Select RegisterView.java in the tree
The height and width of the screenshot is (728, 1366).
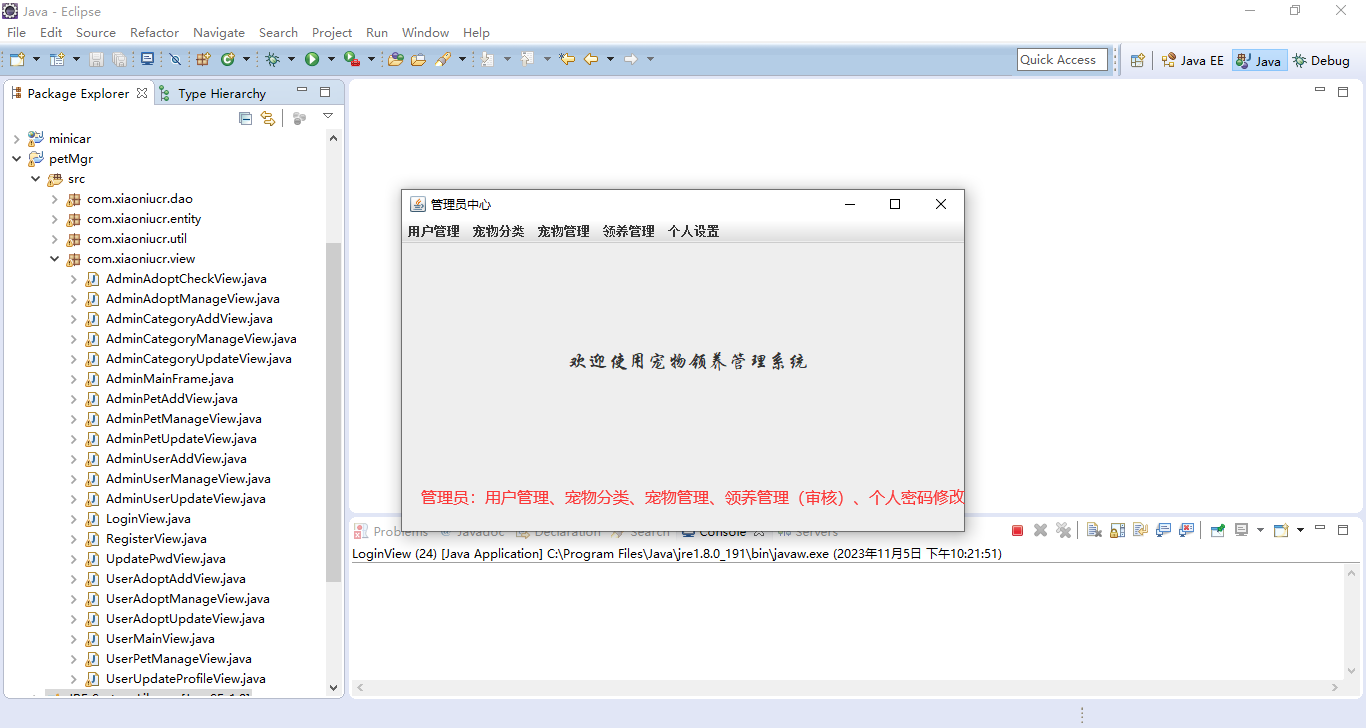click(x=156, y=539)
